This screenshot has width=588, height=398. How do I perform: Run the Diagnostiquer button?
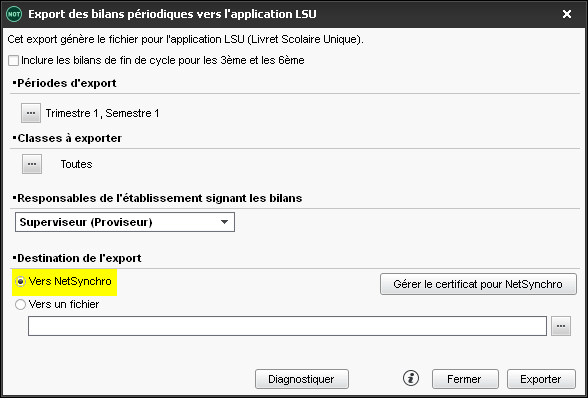302,379
